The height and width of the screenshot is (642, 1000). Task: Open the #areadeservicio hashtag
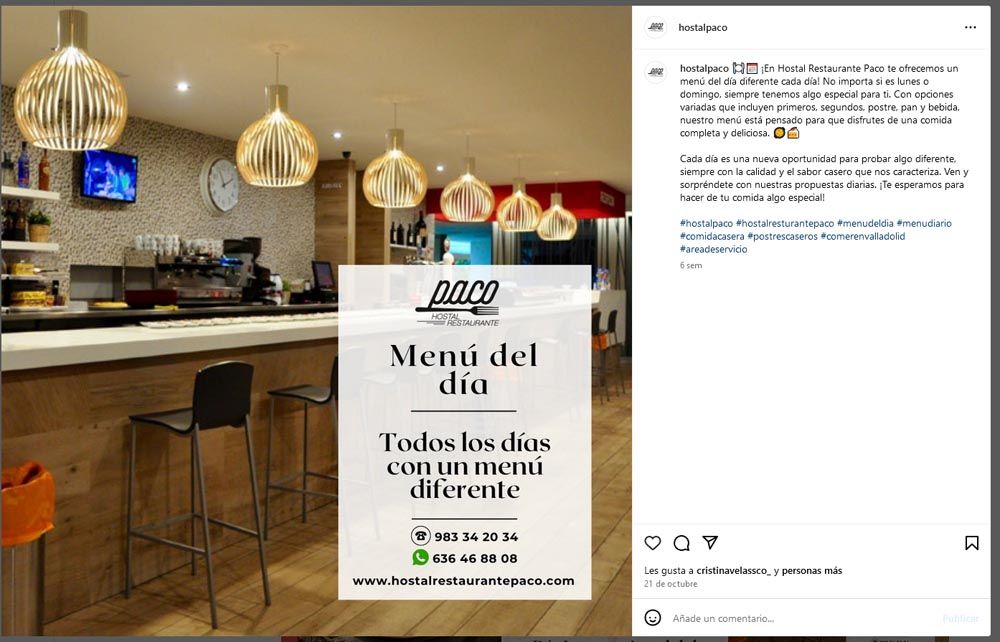tap(713, 249)
